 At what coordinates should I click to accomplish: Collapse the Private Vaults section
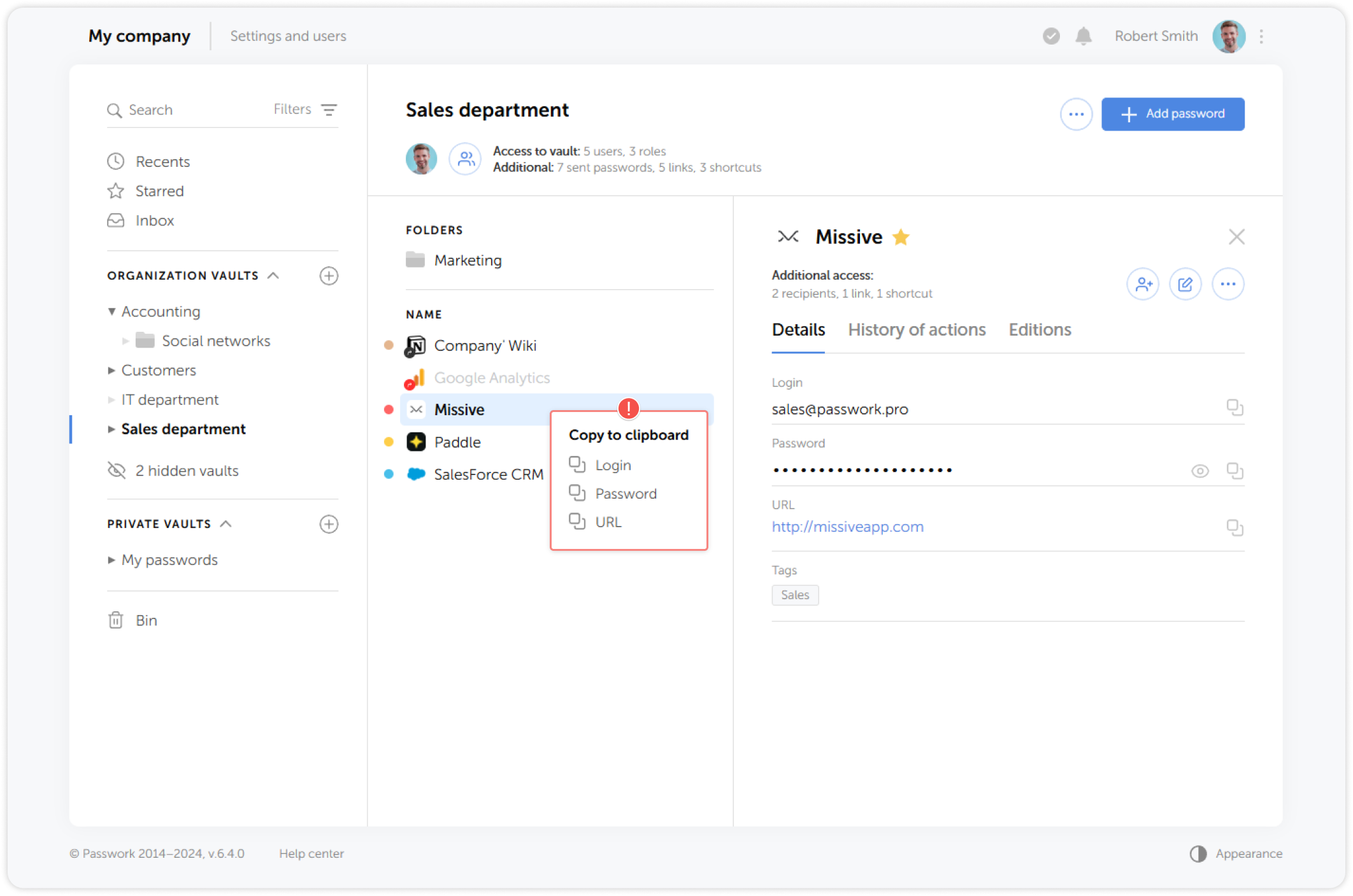(226, 524)
